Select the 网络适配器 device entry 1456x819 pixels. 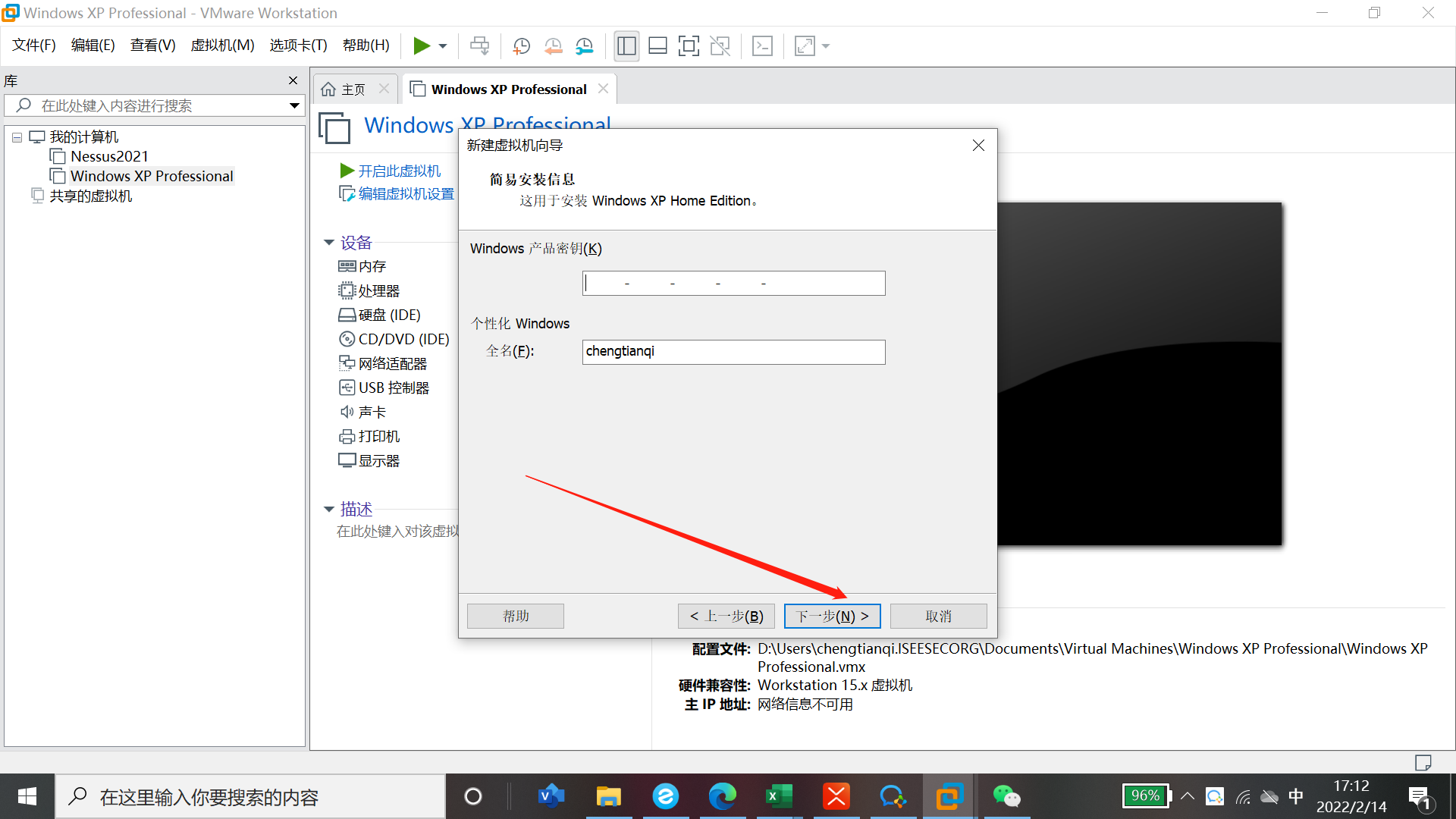click(382, 363)
